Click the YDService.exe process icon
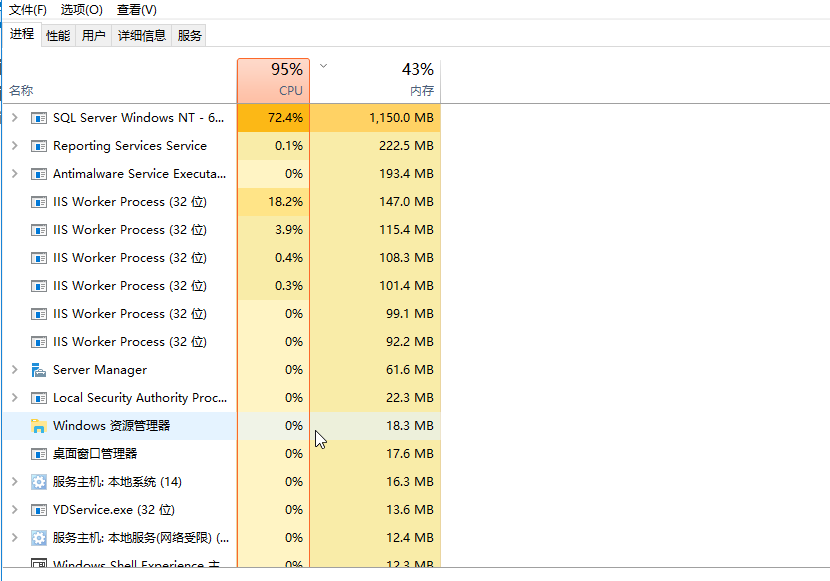This screenshot has width=830, height=581. coord(39,510)
